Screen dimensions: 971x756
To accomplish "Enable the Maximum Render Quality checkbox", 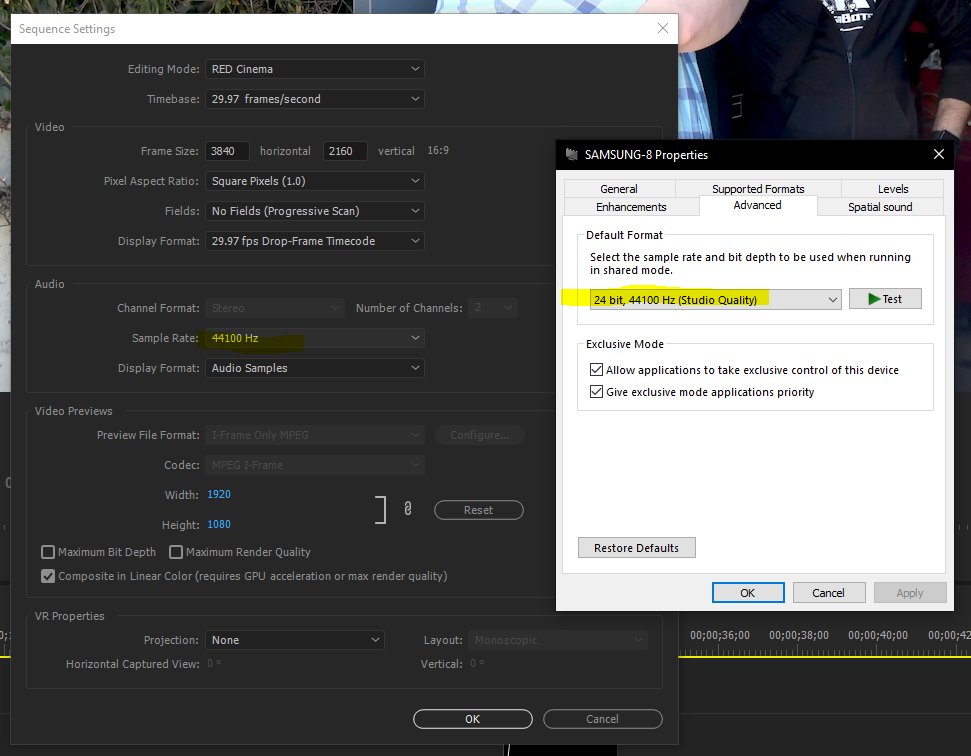I will click(176, 552).
